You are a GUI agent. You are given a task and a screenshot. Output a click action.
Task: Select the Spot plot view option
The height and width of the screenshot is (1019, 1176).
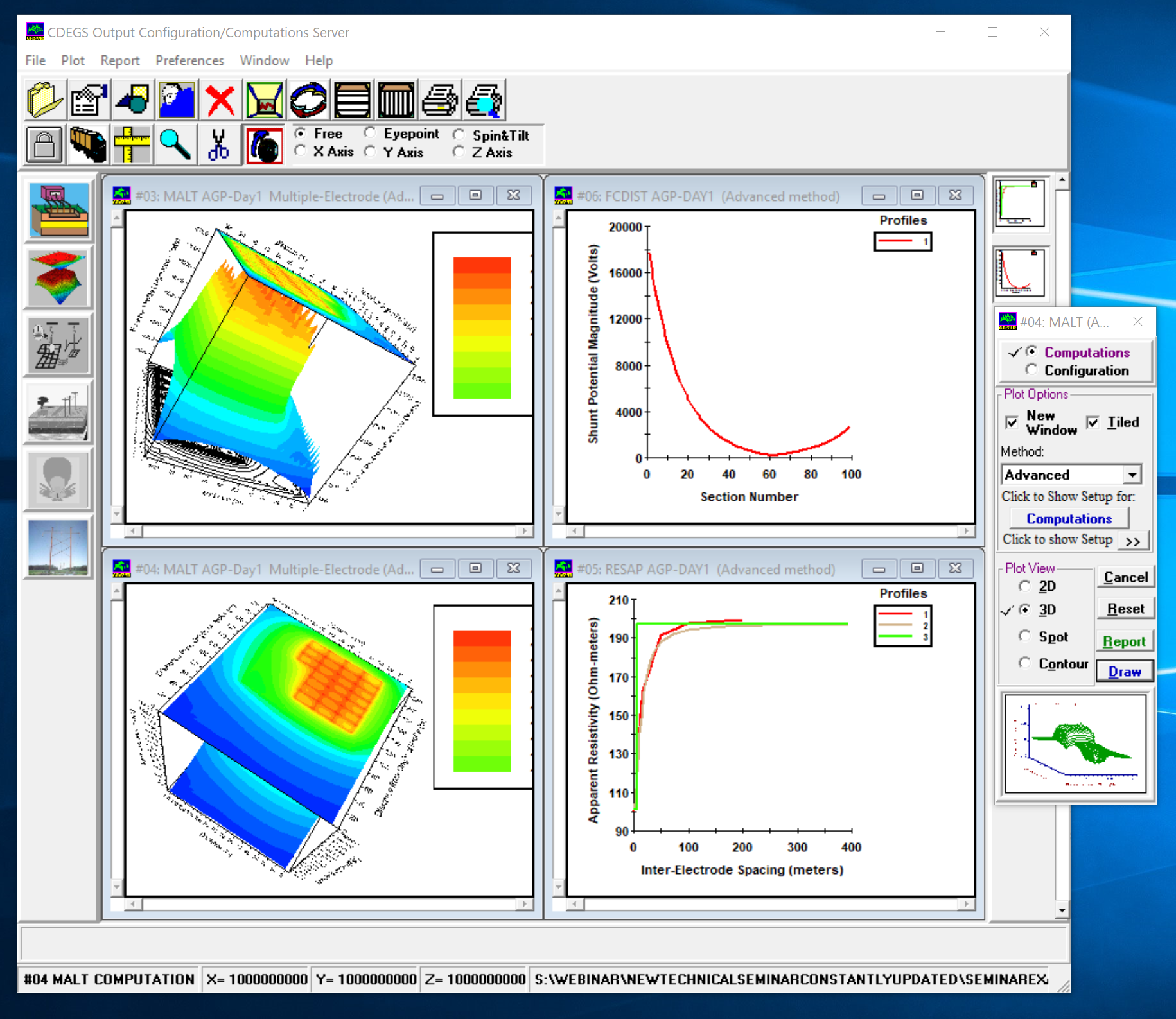[x=1024, y=636]
